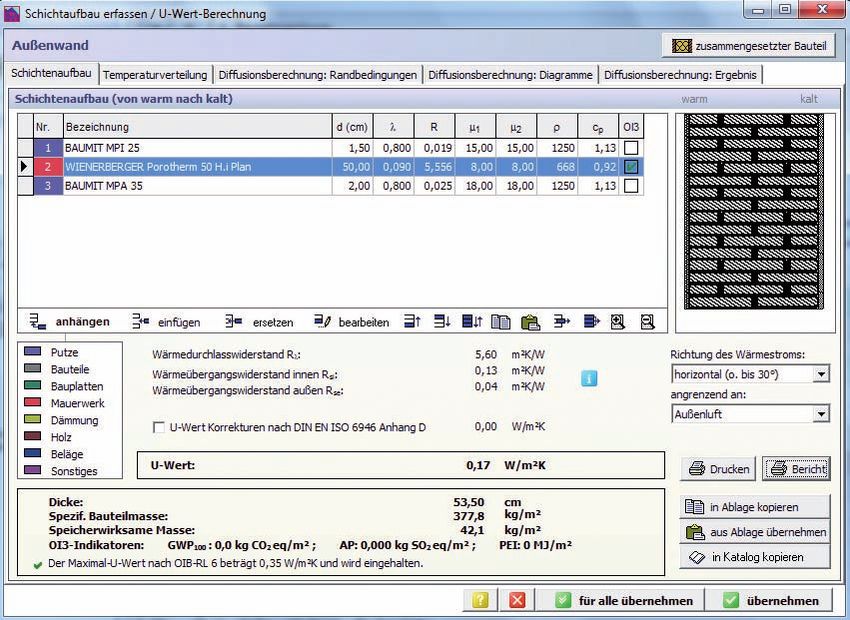850x620 pixels.
Task: Click aus Ablage übernehmen button
Action: tap(755, 532)
